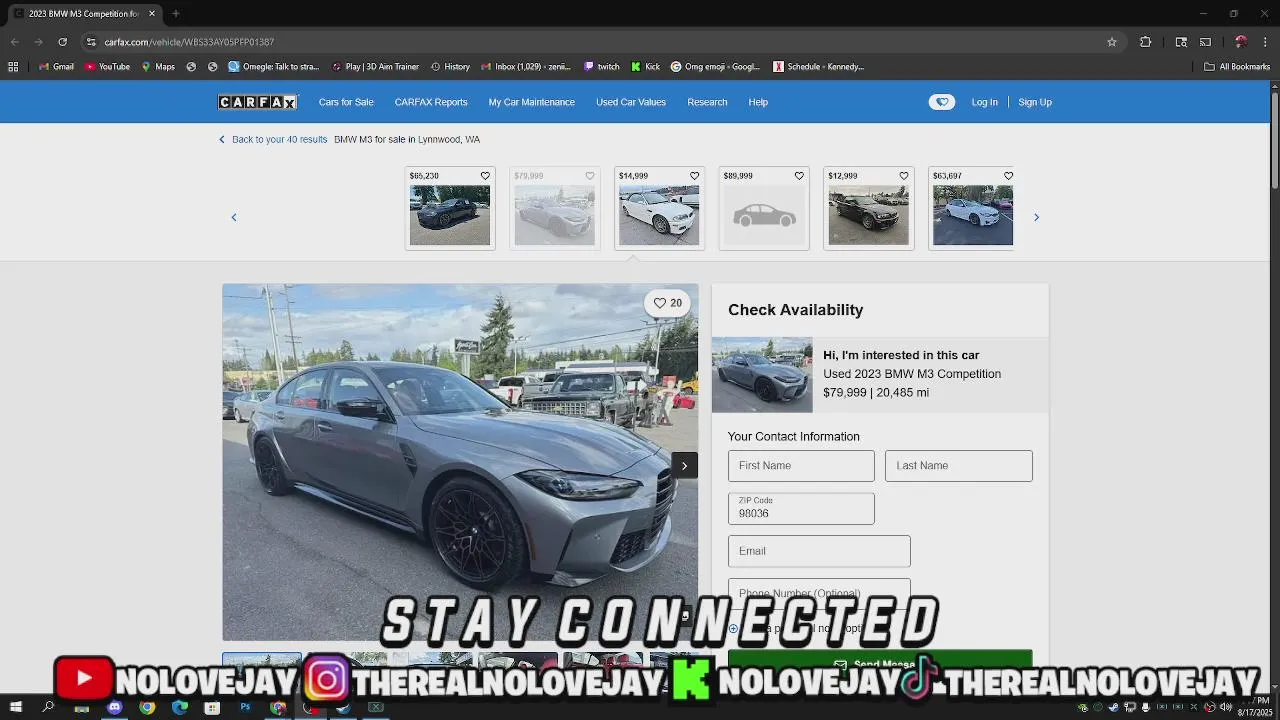Screen dimensions: 1280x720
Task: Show the next car photo
Action: point(684,465)
